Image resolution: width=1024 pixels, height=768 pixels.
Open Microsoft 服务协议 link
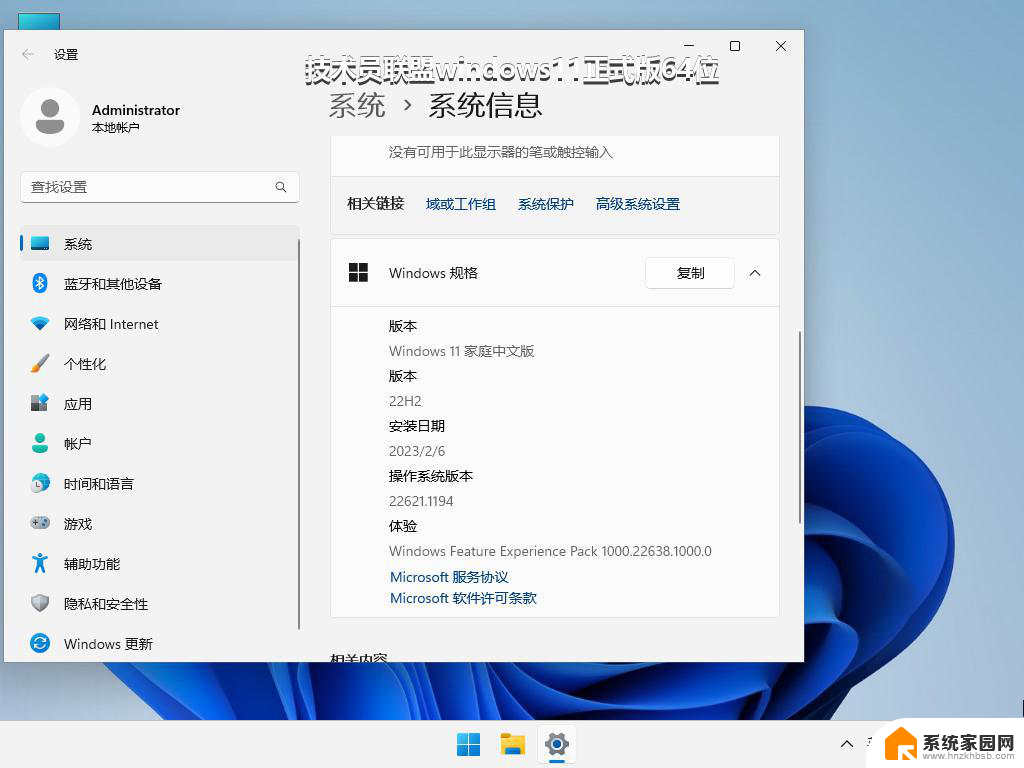click(449, 577)
